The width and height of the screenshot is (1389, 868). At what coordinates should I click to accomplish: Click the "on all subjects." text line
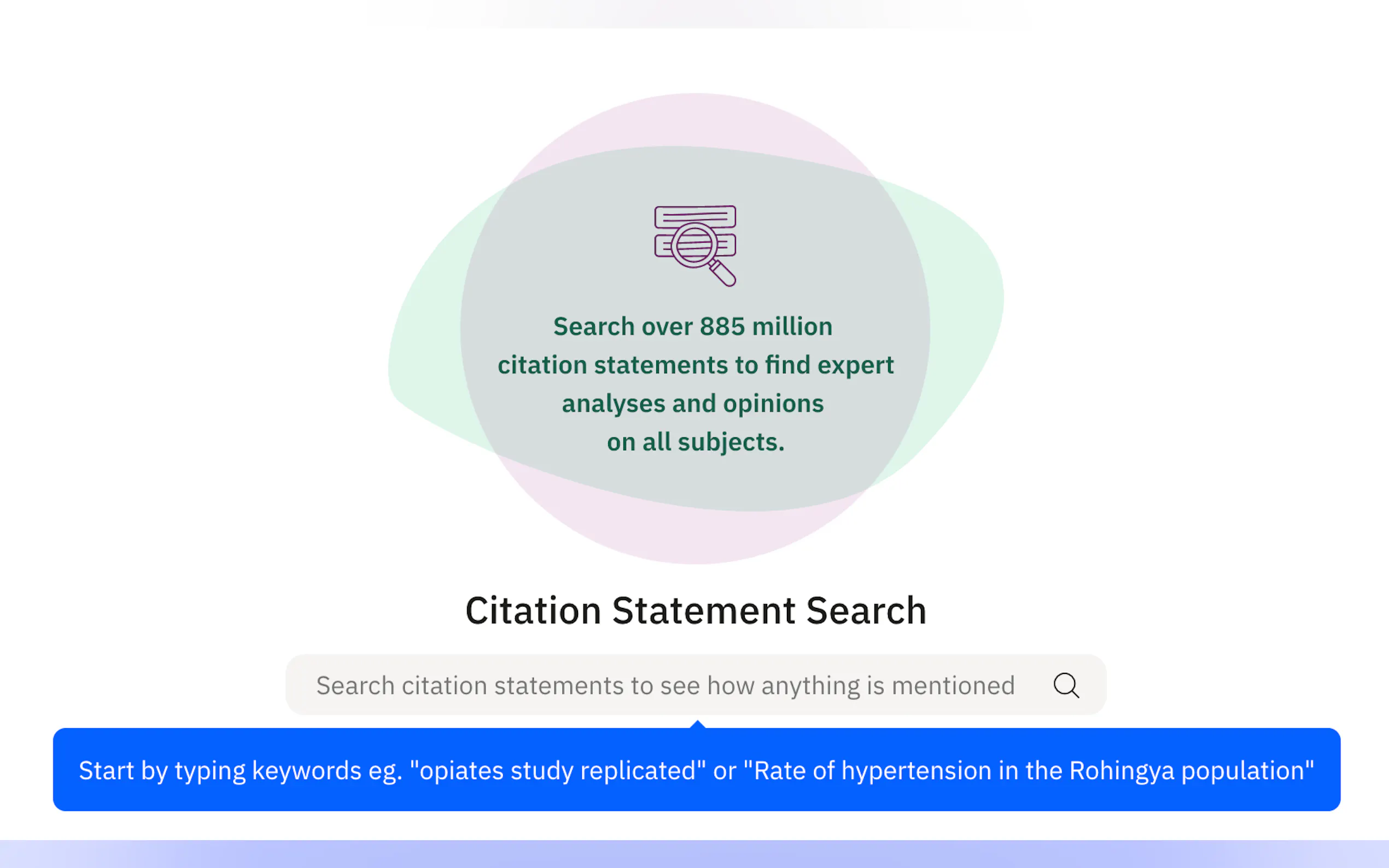[696, 442]
